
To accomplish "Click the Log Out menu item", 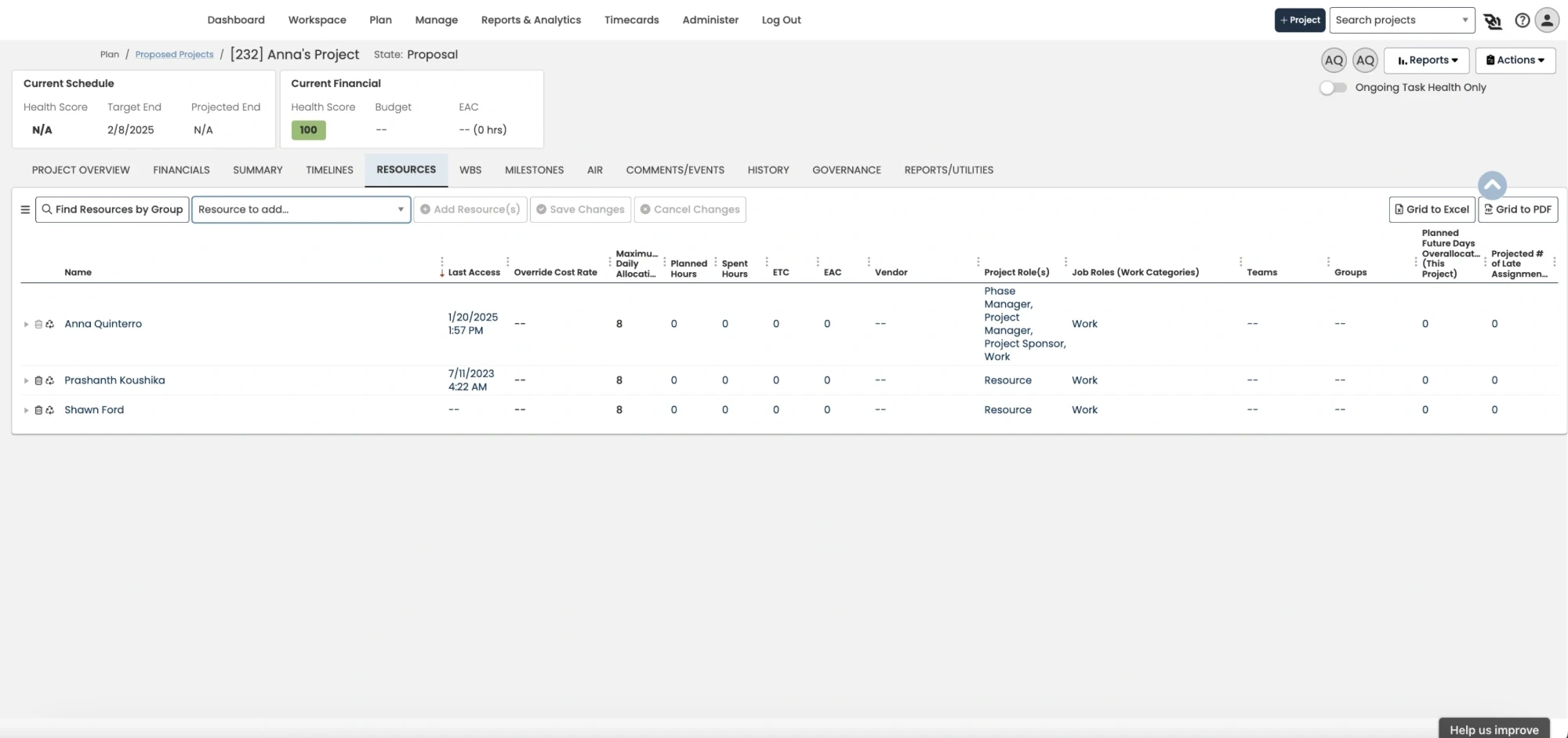I will 781,20.
